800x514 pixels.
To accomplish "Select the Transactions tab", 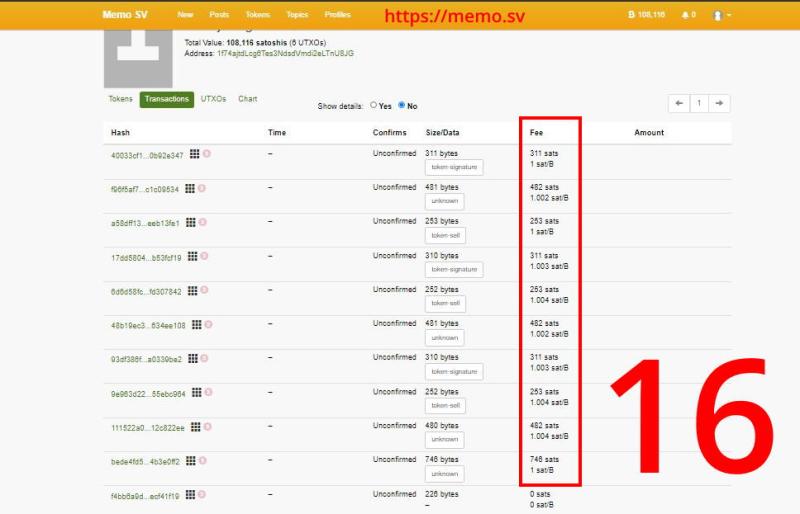I will (167, 99).
